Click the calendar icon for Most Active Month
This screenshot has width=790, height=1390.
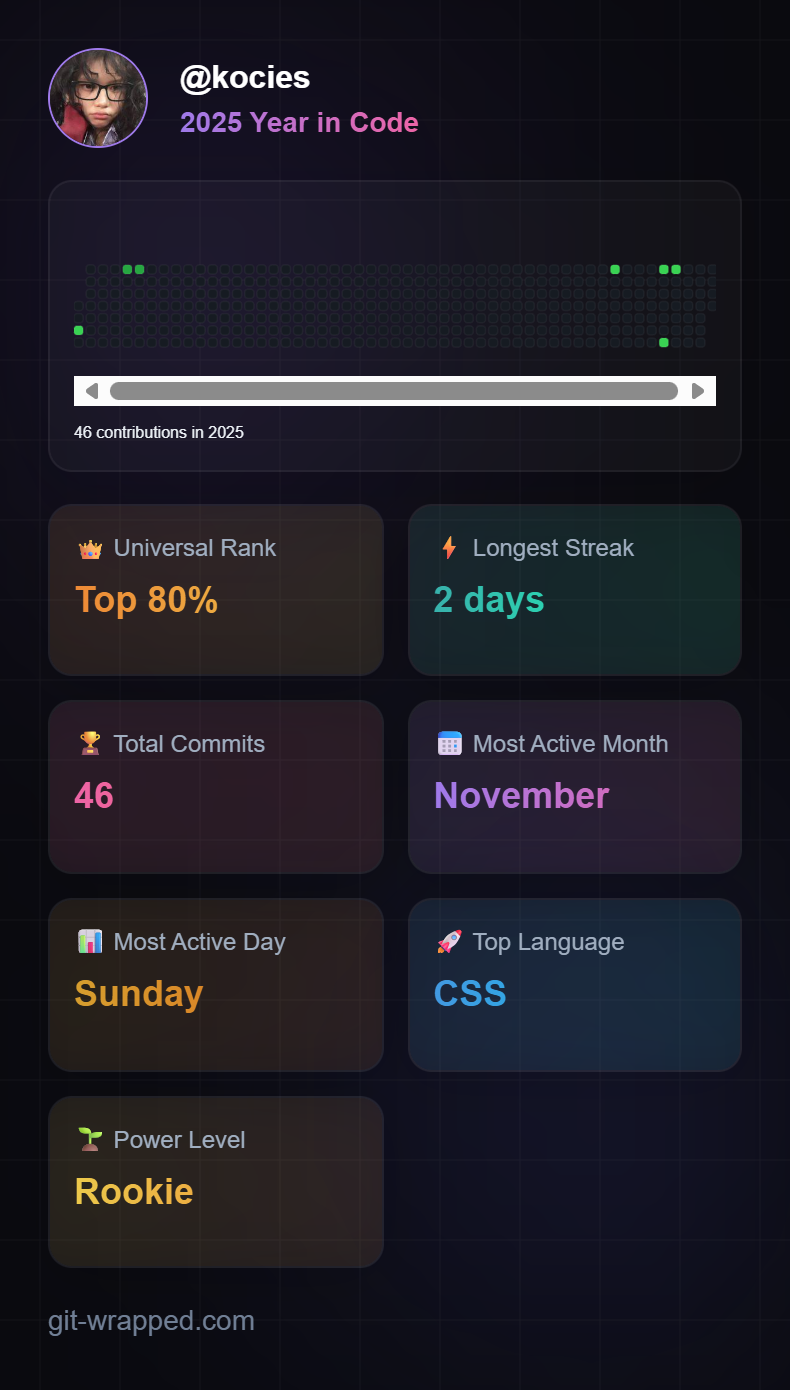450,744
